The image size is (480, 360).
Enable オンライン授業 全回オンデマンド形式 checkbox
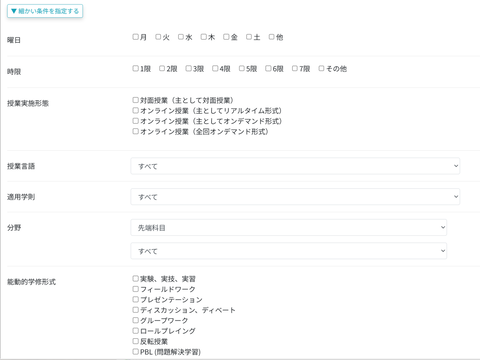pos(135,131)
